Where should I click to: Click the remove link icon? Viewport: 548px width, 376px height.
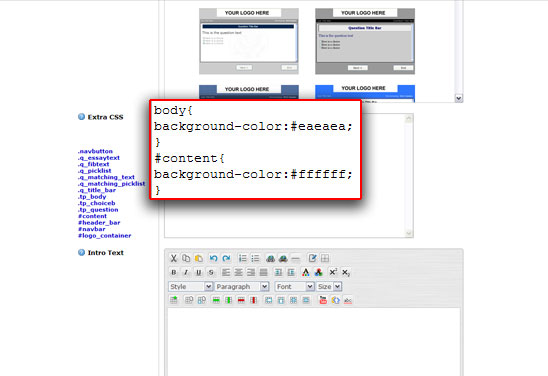click(283, 259)
